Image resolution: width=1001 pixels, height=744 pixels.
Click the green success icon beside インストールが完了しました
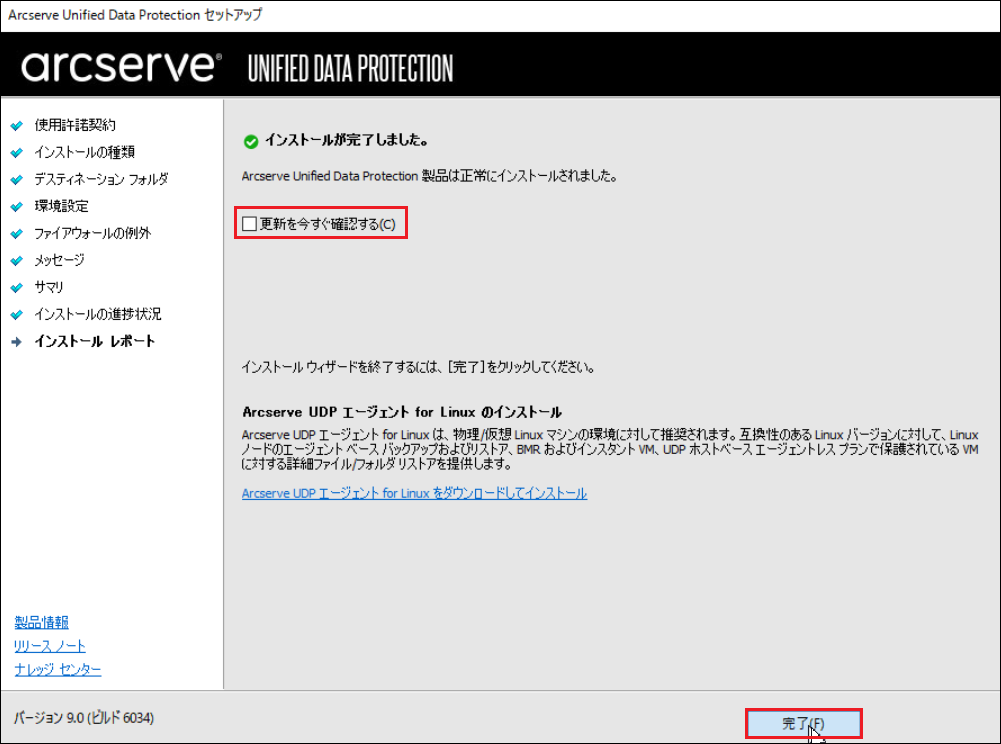[251, 141]
